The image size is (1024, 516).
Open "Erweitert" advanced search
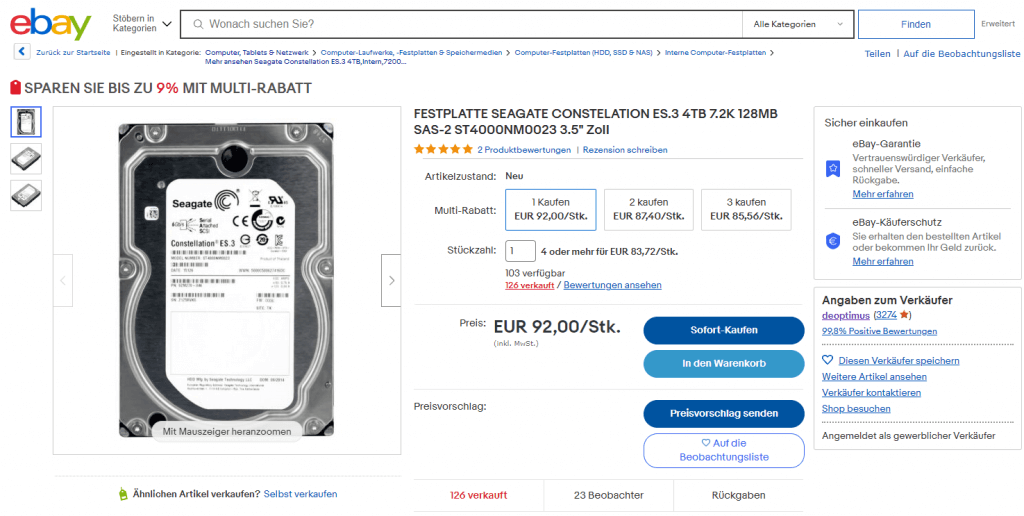coord(997,24)
